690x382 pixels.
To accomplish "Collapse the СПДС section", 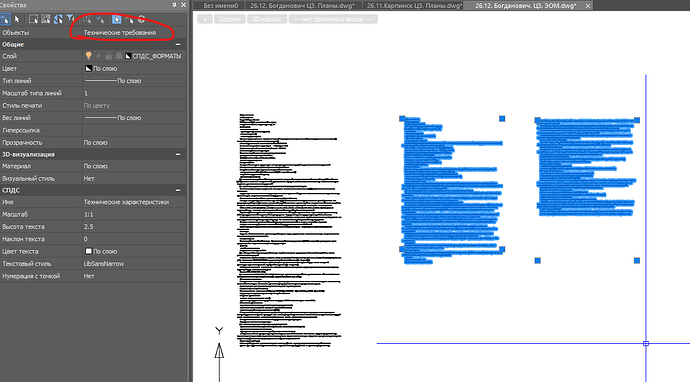I will point(178,190).
